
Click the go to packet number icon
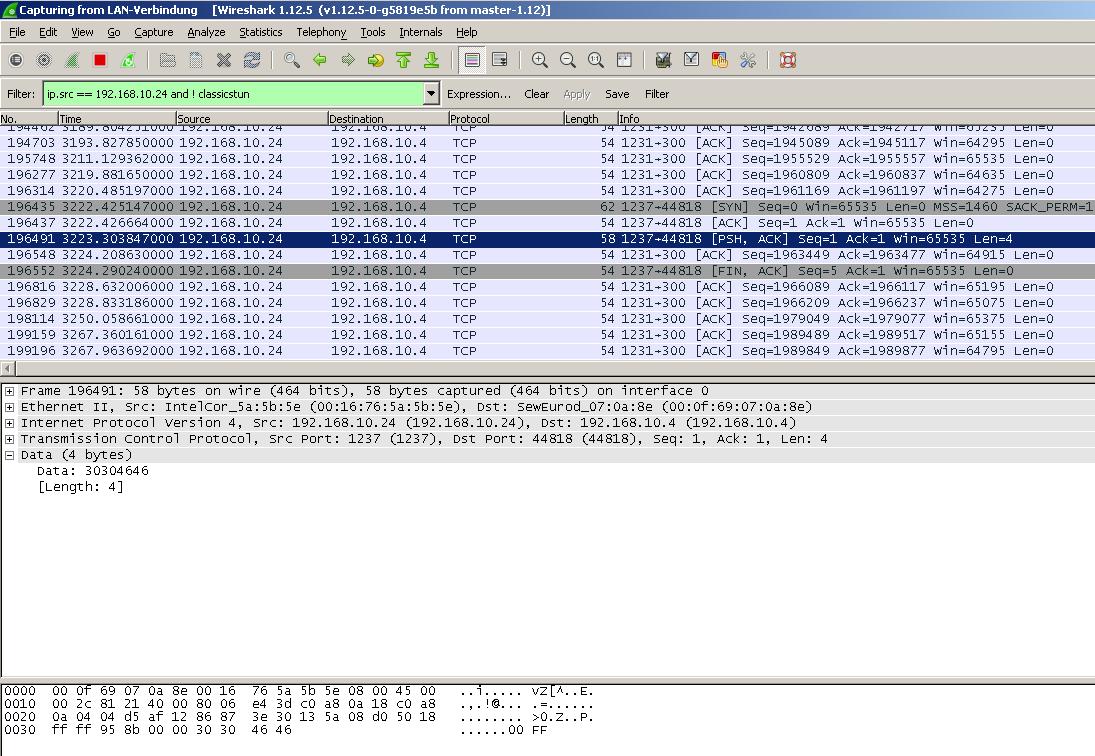[376, 60]
